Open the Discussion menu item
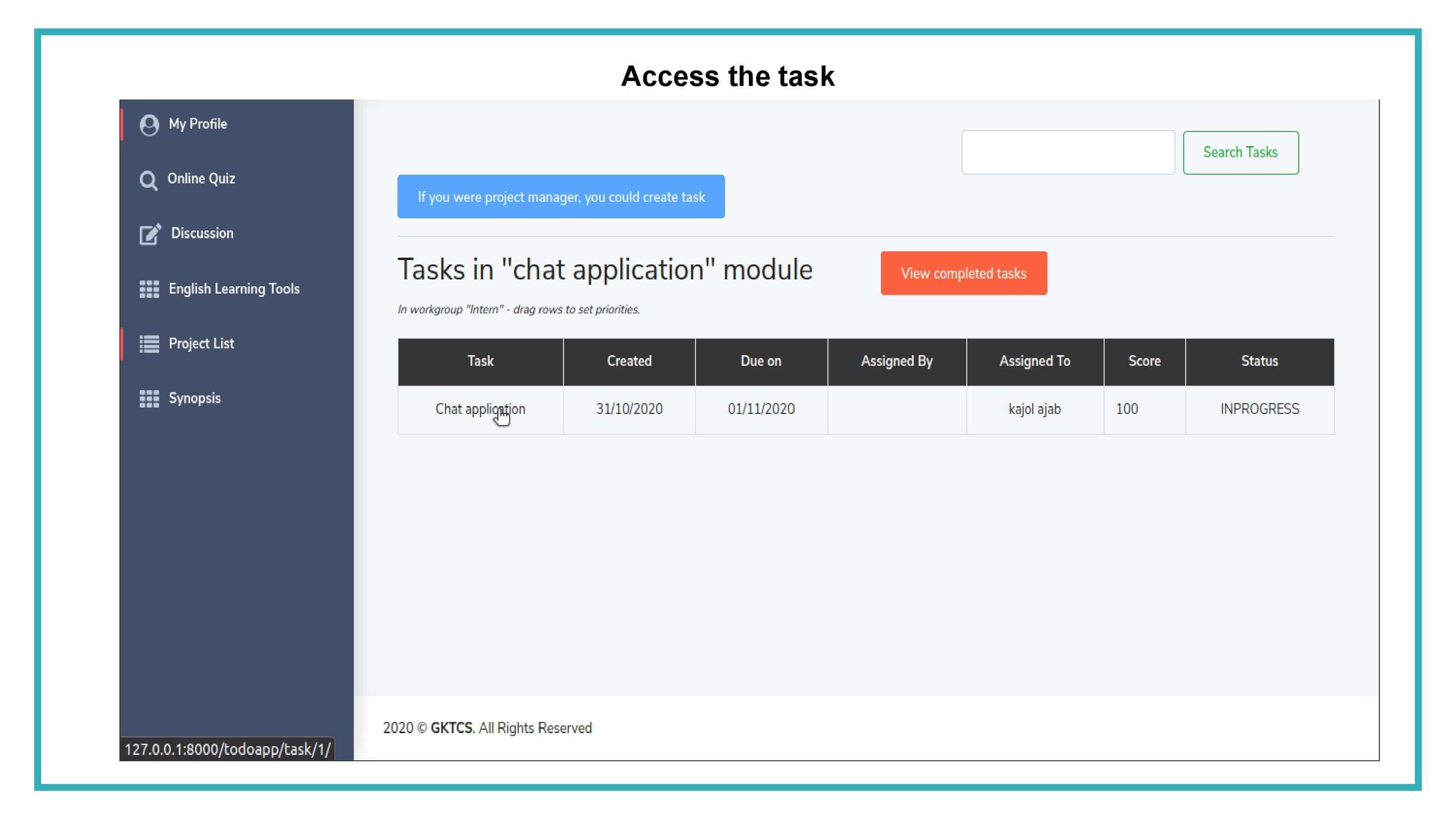1456x819 pixels. tap(202, 233)
